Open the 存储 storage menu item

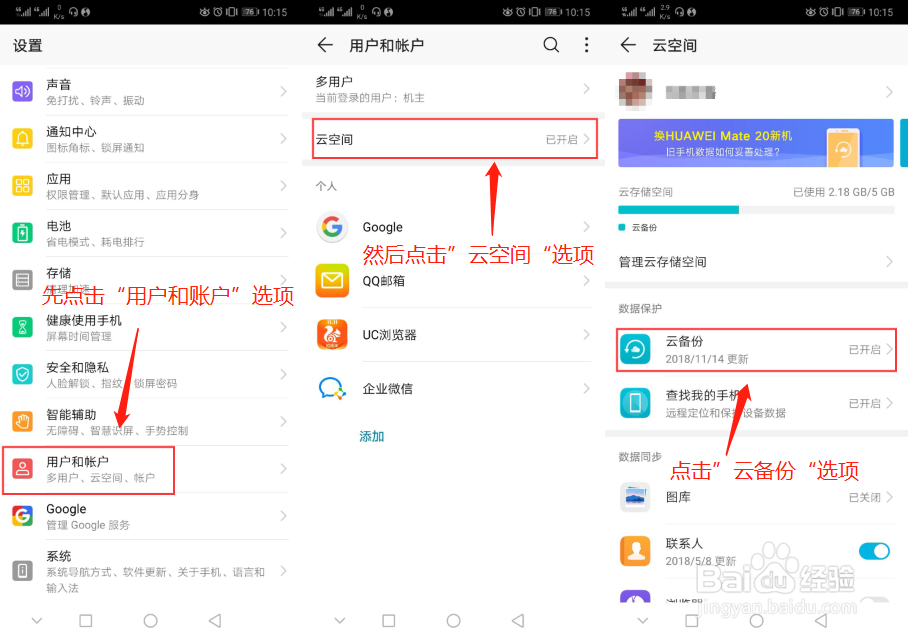click(x=22, y=281)
